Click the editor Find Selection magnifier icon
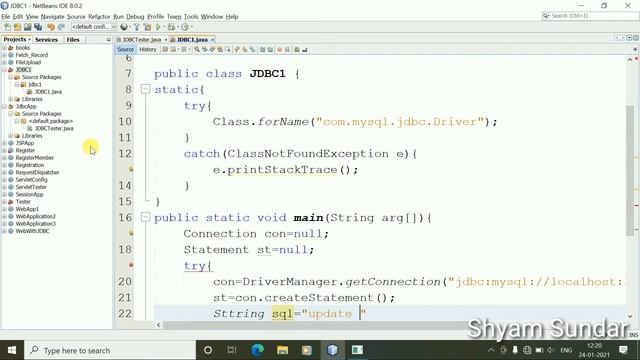 tap(197, 50)
